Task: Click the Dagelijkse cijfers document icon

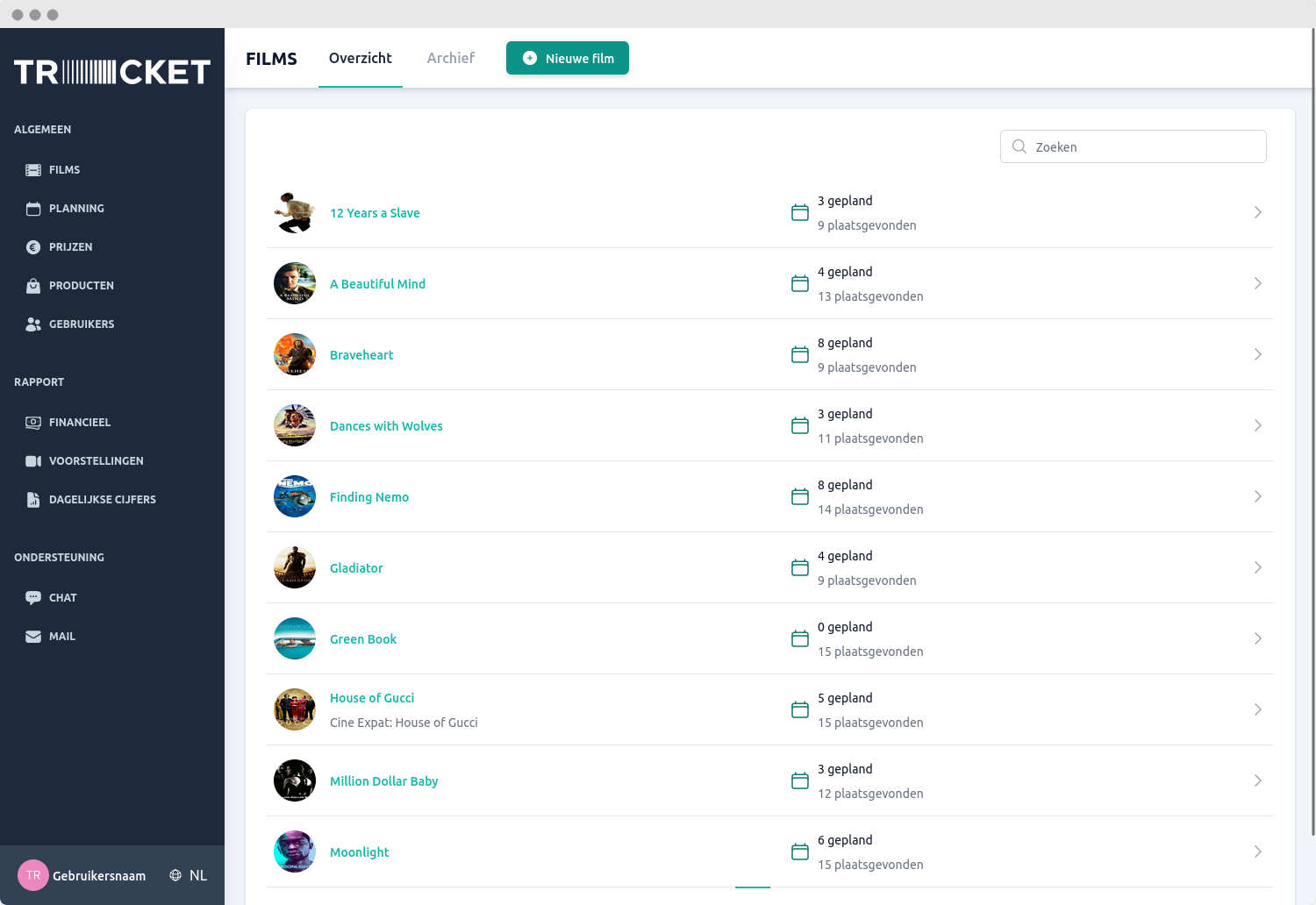Action: pyautogui.click(x=33, y=500)
